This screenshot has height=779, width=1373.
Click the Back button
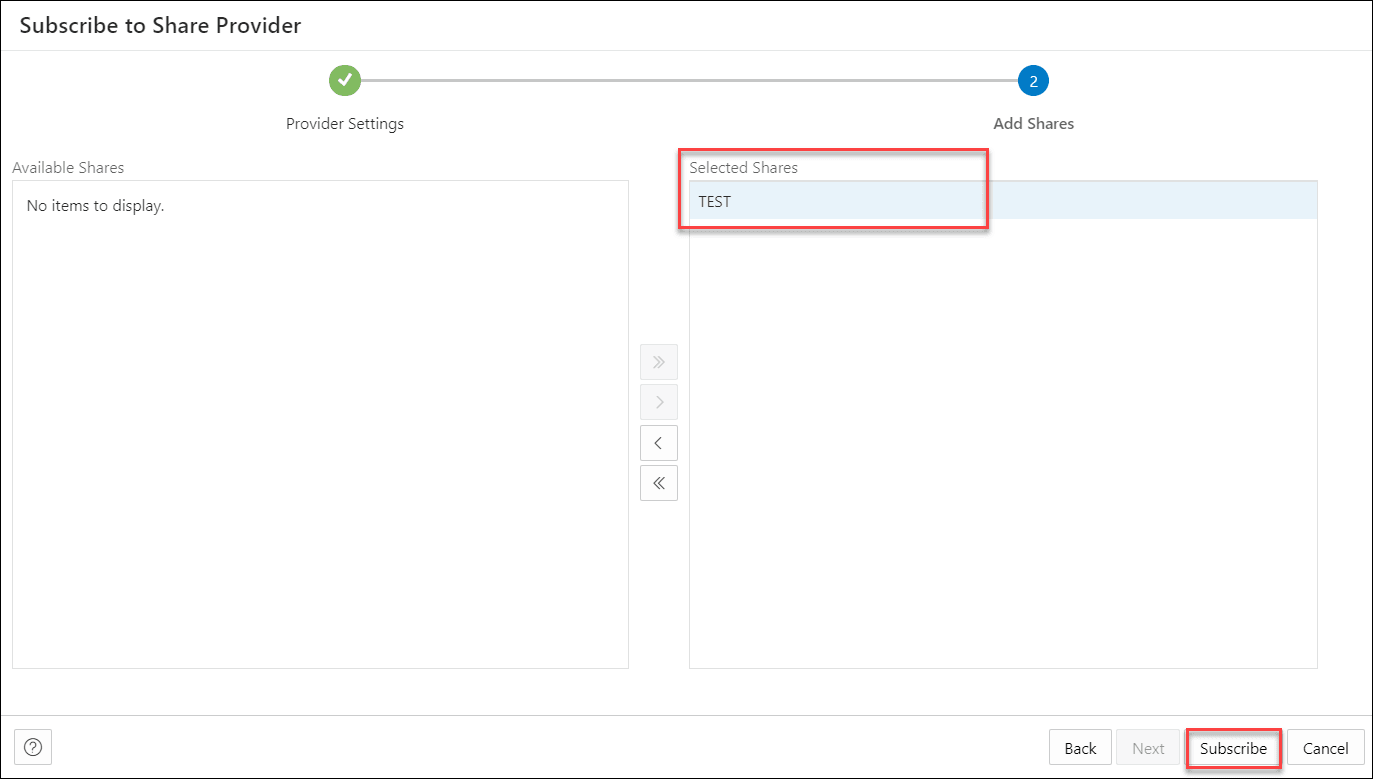pos(1080,747)
